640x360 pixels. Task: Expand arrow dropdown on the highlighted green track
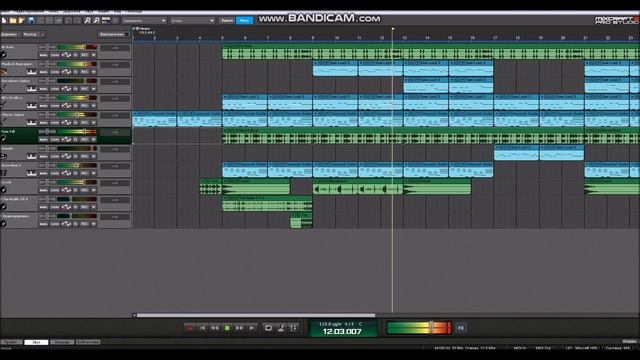pyautogui.click(x=94, y=139)
